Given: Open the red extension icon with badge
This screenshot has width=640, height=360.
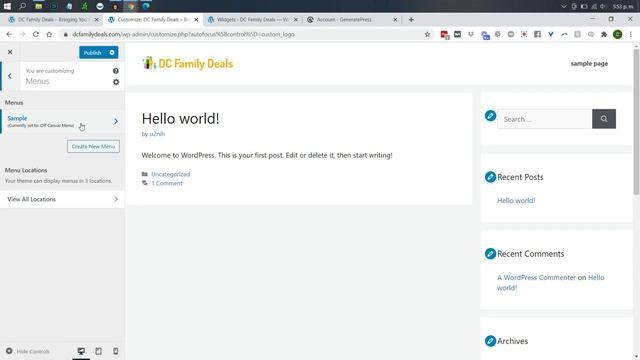Looking at the screenshot, I should [x=445, y=35].
